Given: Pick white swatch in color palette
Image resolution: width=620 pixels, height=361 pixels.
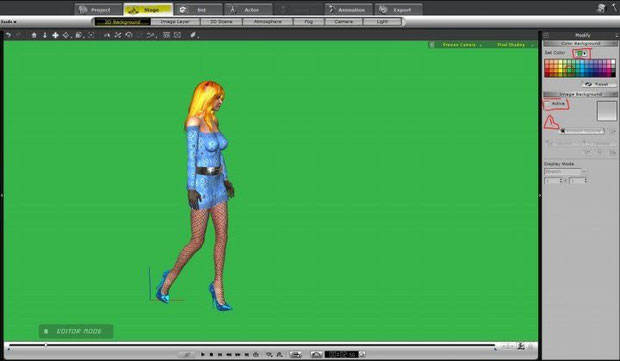Looking at the screenshot, I should (x=613, y=62).
